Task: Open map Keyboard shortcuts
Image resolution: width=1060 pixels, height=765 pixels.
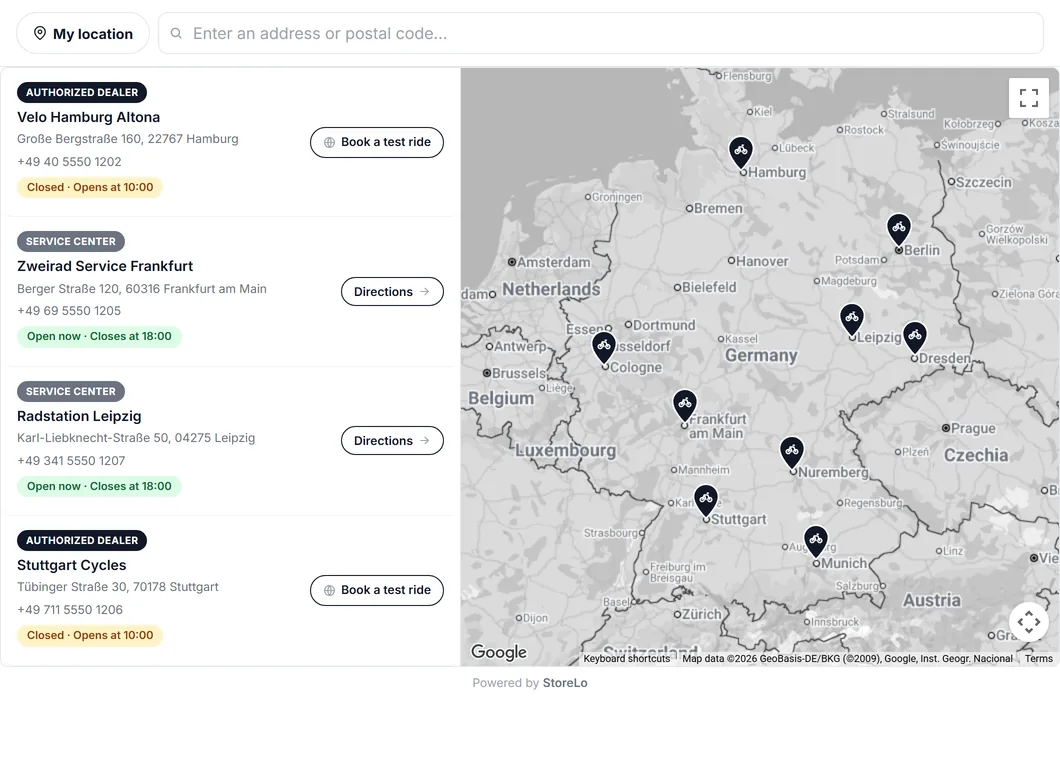Action: click(x=627, y=658)
